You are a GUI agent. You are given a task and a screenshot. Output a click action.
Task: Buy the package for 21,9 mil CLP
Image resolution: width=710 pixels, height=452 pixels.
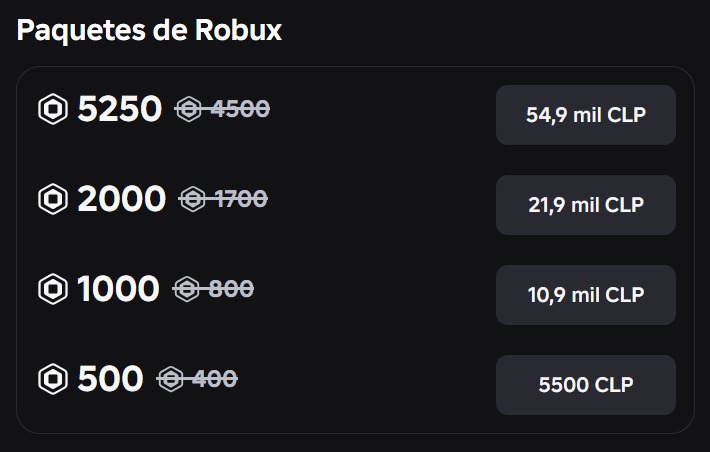(x=586, y=205)
